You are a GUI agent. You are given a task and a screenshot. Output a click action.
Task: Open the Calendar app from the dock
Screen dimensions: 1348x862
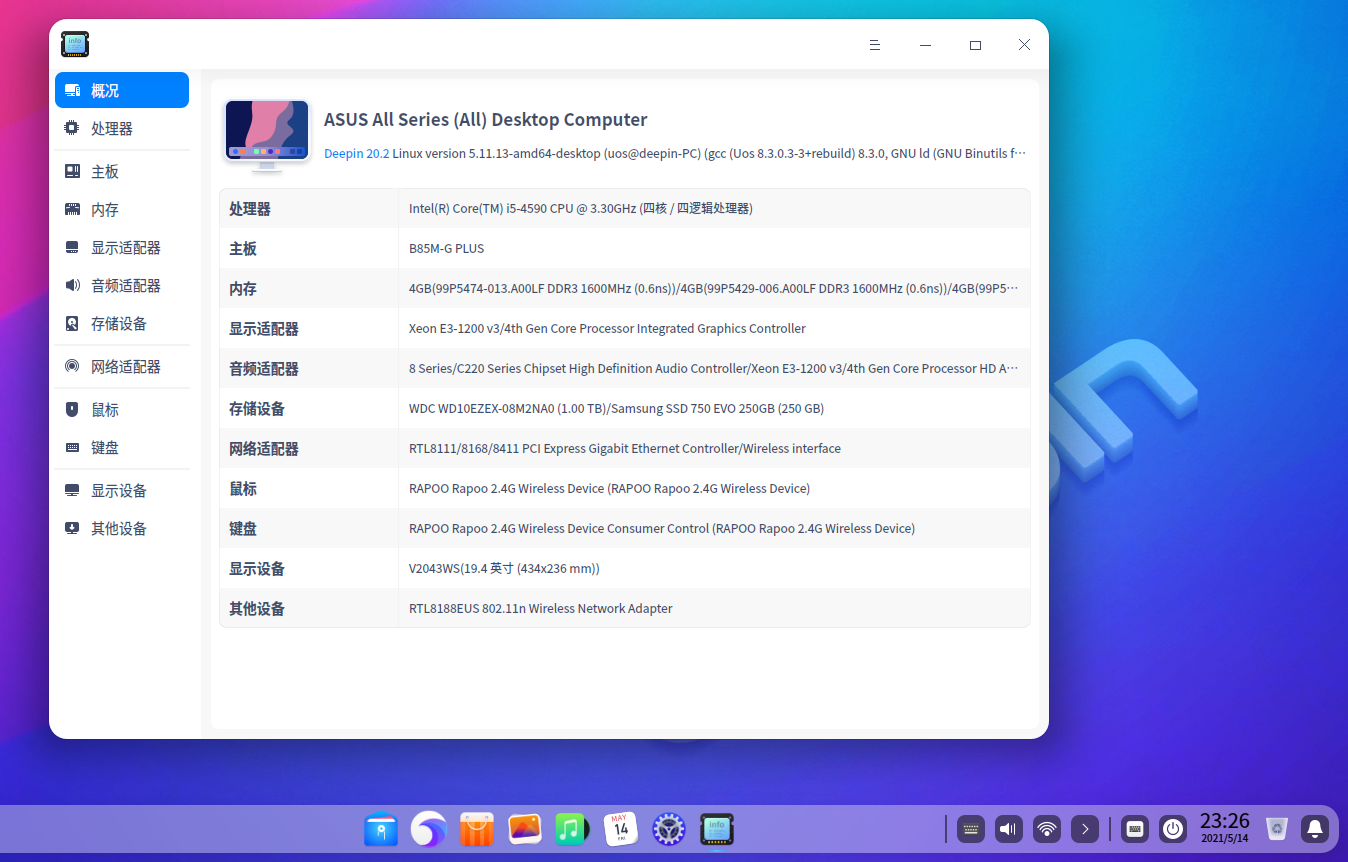click(x=621, y=829)
